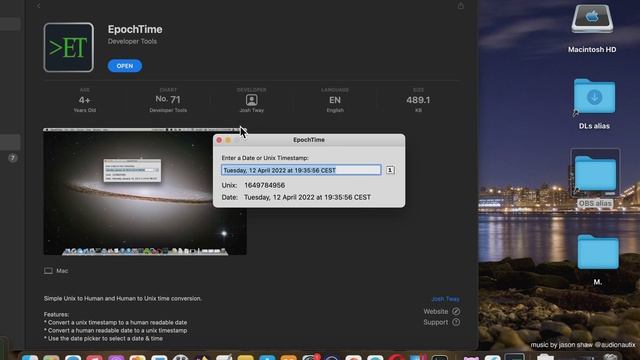Screen dimensions: 640x360
Task: Click the Features: heading
Action: [56, 314]
